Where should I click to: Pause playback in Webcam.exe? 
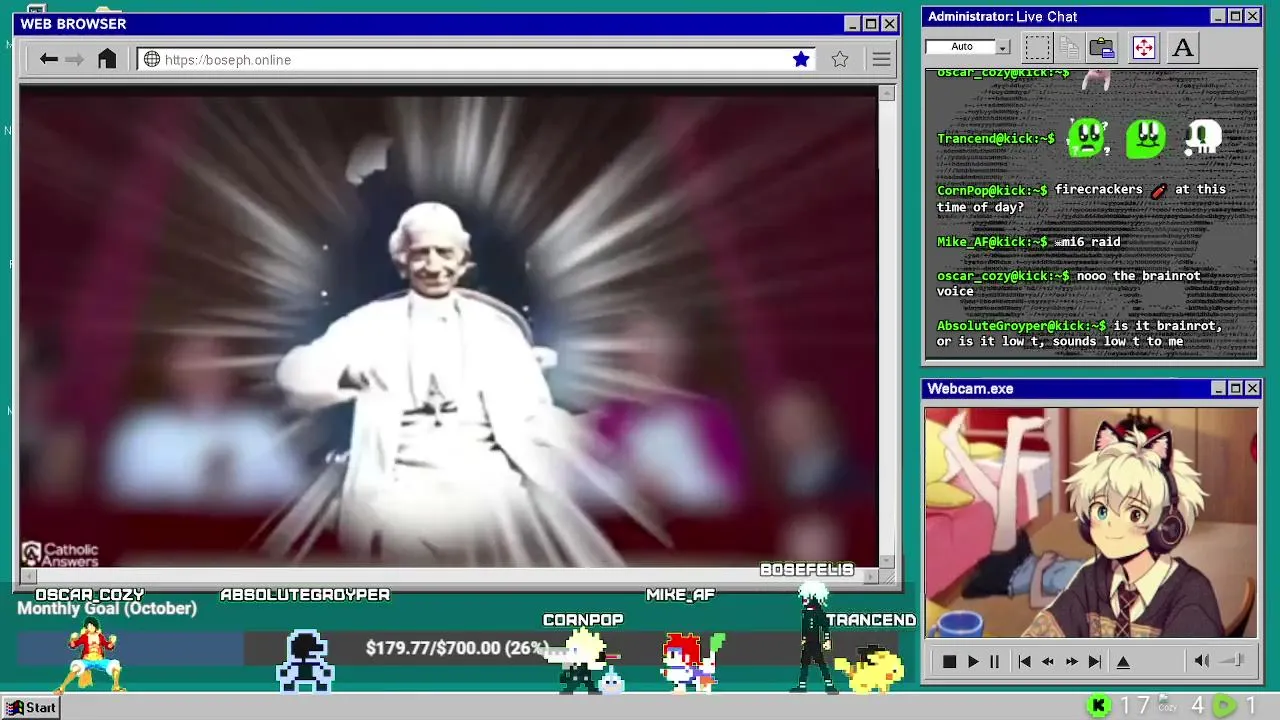point(994,661)
